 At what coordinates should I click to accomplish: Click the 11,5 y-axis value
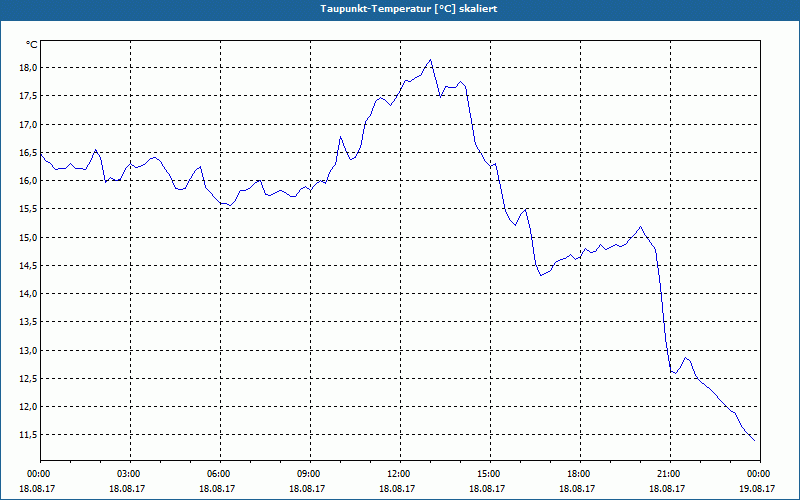pyautogui.click(x=30, y=435)
